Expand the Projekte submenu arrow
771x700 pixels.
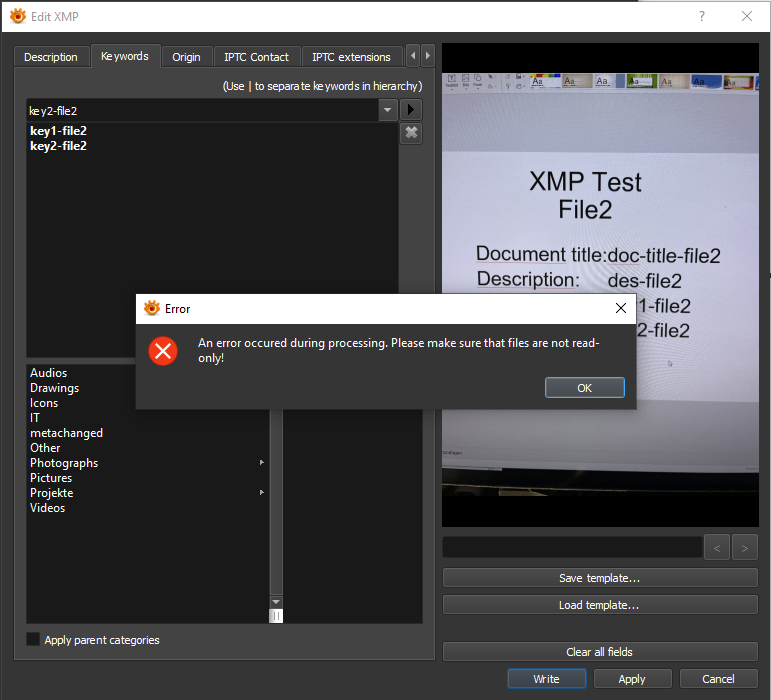coord(262,493)
